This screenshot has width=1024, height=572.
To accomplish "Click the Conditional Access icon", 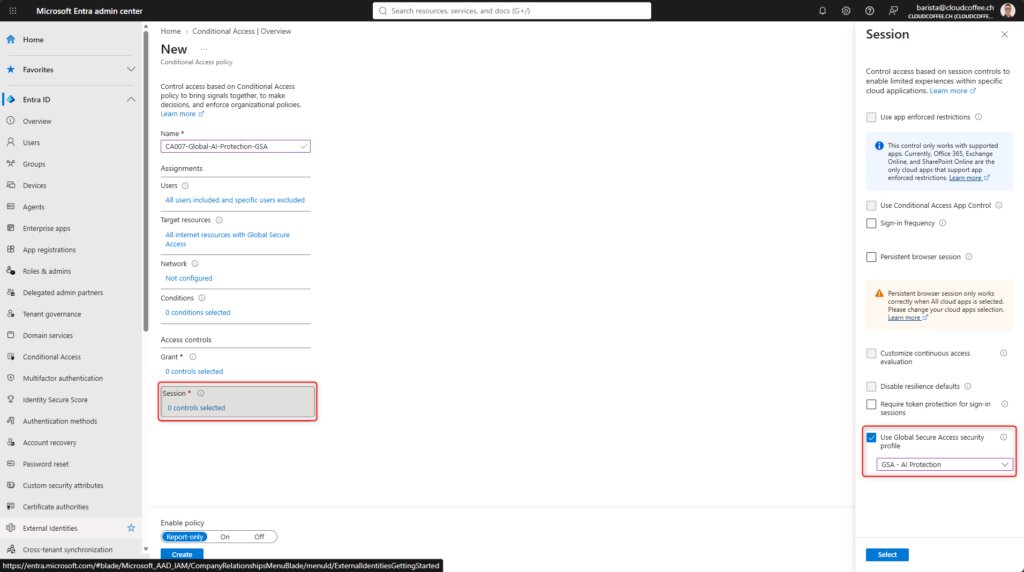I will (10, 357).
